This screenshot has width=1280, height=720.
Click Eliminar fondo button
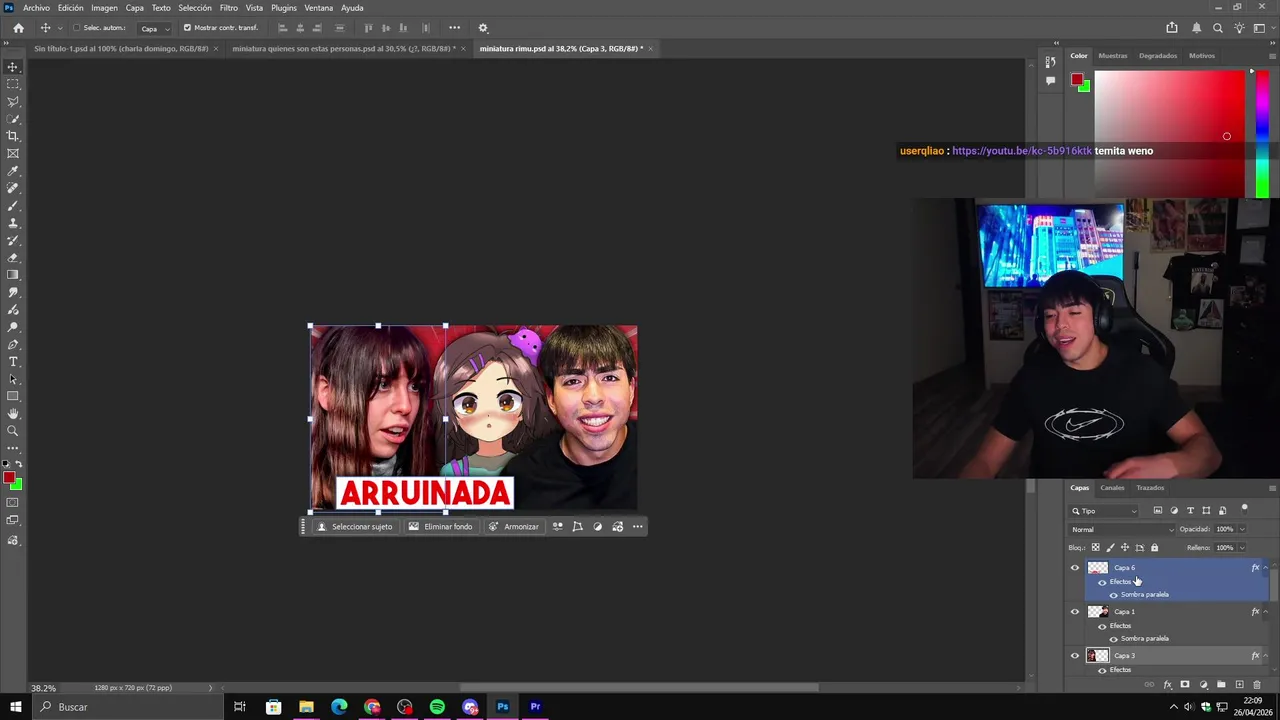tap(440, 527)
